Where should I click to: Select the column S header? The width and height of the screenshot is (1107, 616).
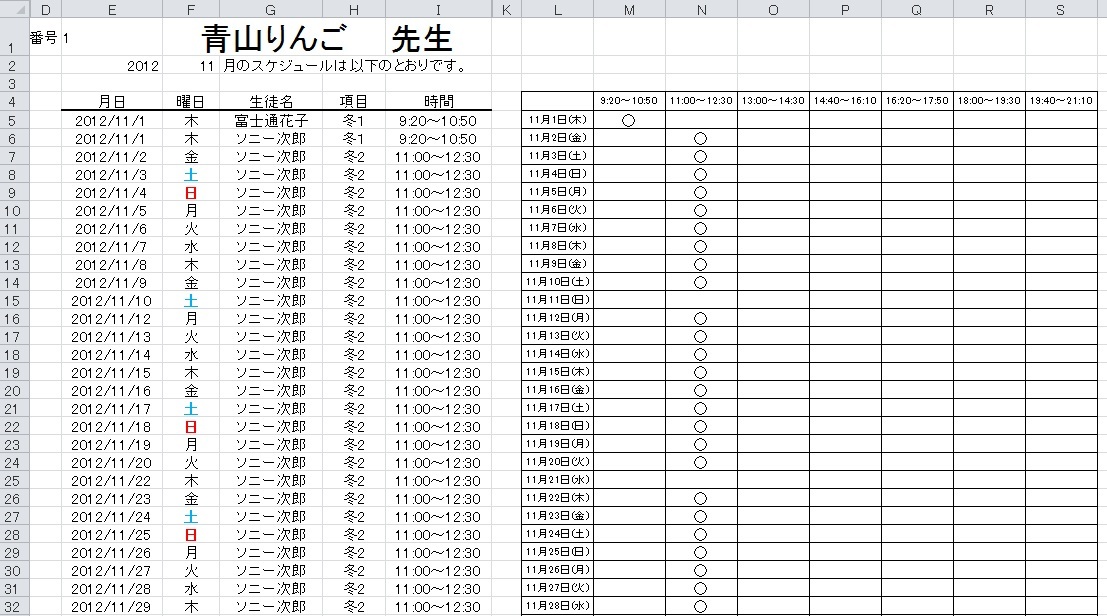tap(1061, 9)
